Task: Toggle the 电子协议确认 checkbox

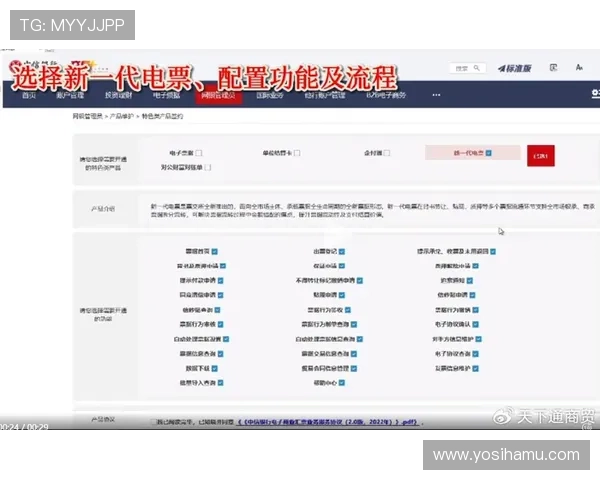Action: point(476,325)
